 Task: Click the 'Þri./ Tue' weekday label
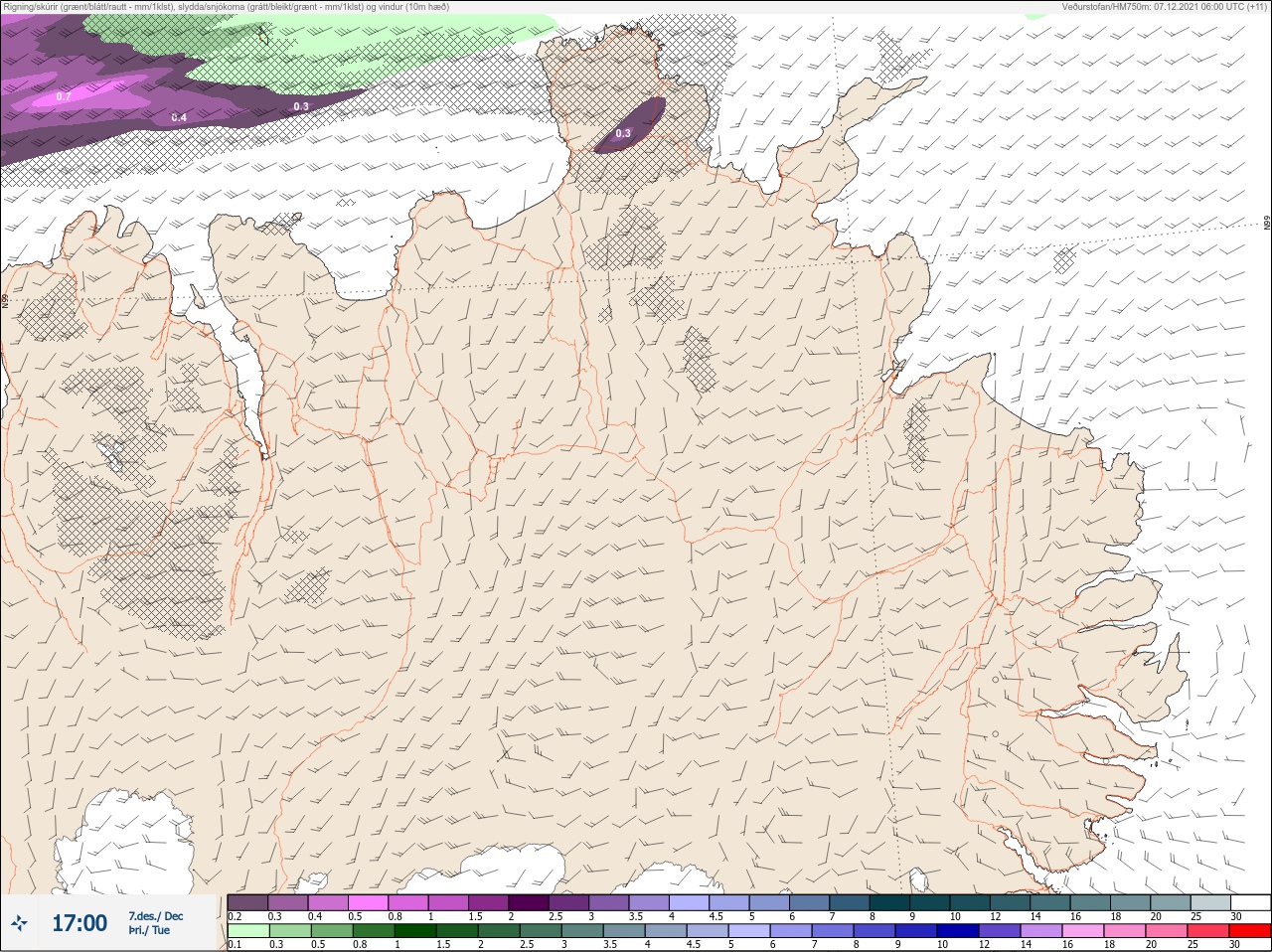coord(149,930)
